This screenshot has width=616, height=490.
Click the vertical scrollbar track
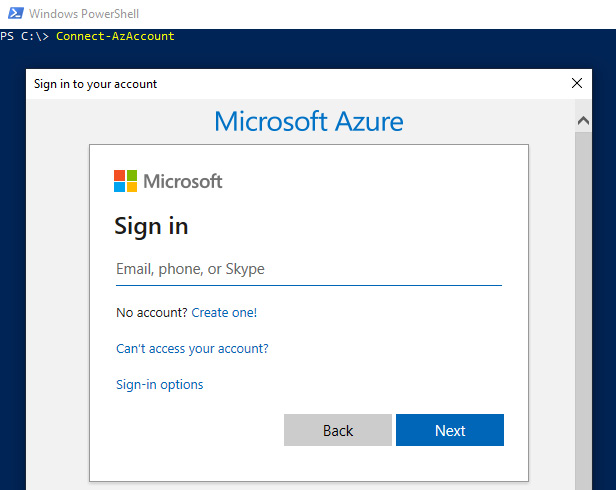[583, 310]
